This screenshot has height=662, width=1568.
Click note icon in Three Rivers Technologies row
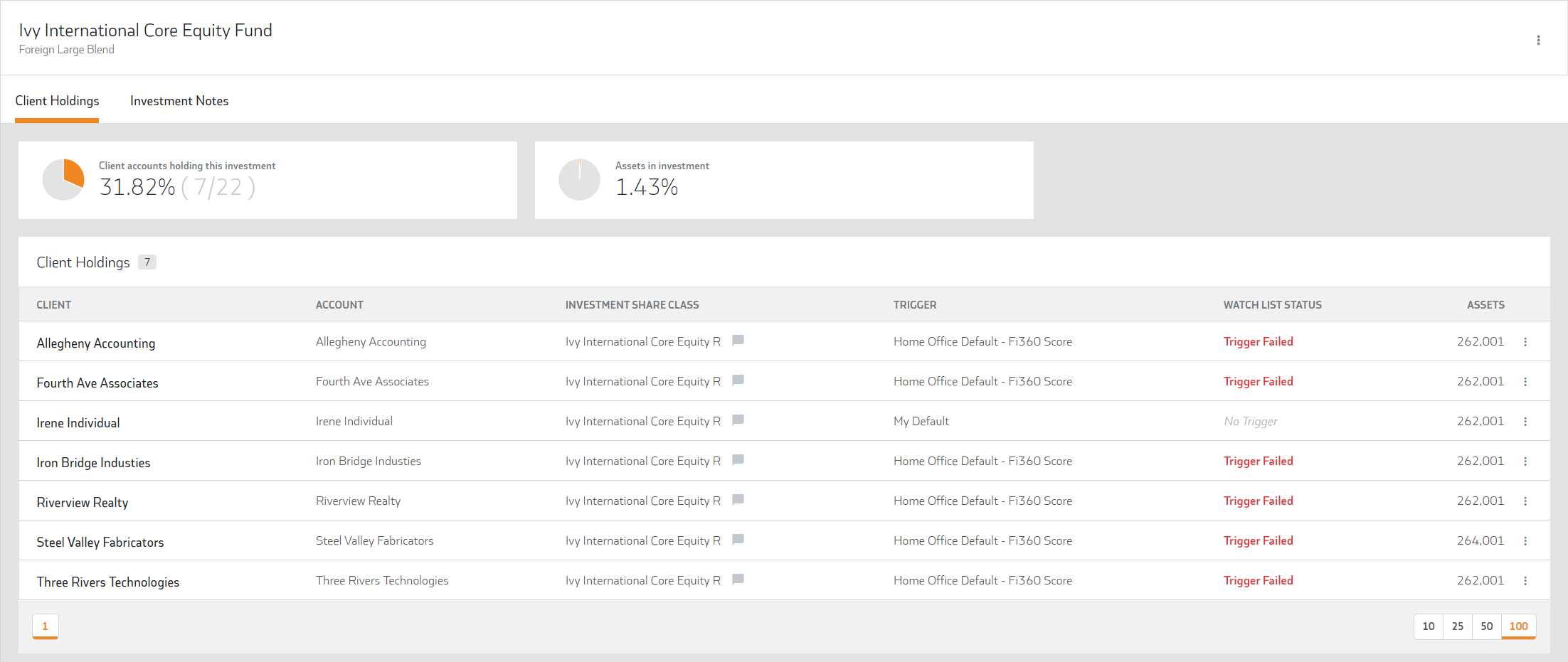[738, 580]
